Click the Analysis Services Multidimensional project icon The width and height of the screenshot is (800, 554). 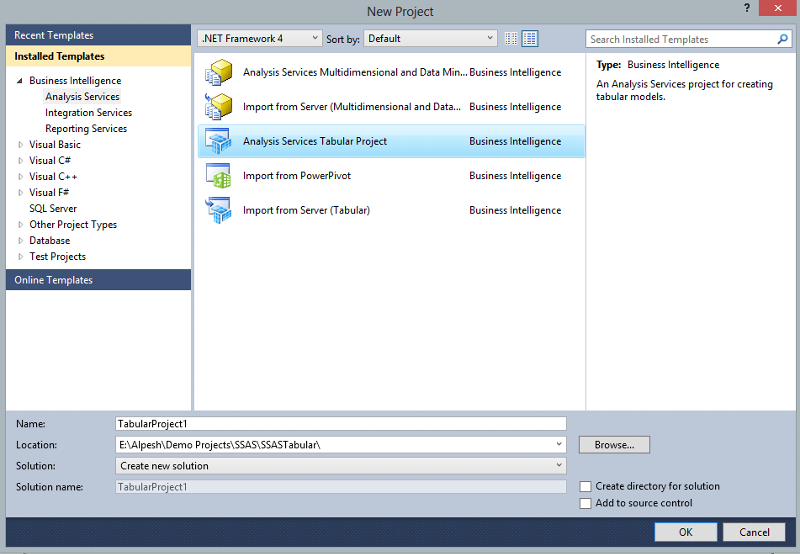(218, 72)
